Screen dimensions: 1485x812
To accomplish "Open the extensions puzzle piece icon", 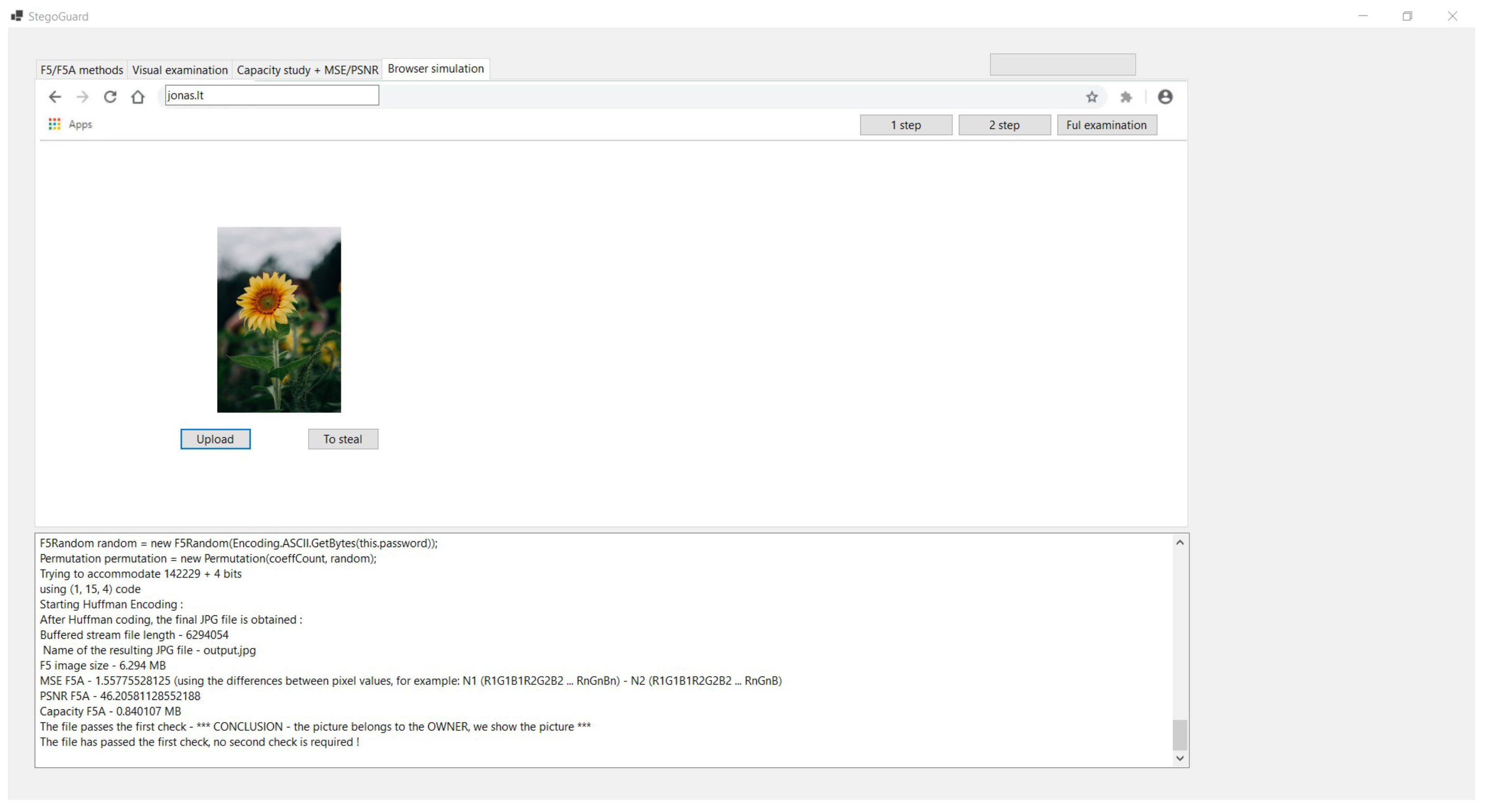I will (1126, 97).
